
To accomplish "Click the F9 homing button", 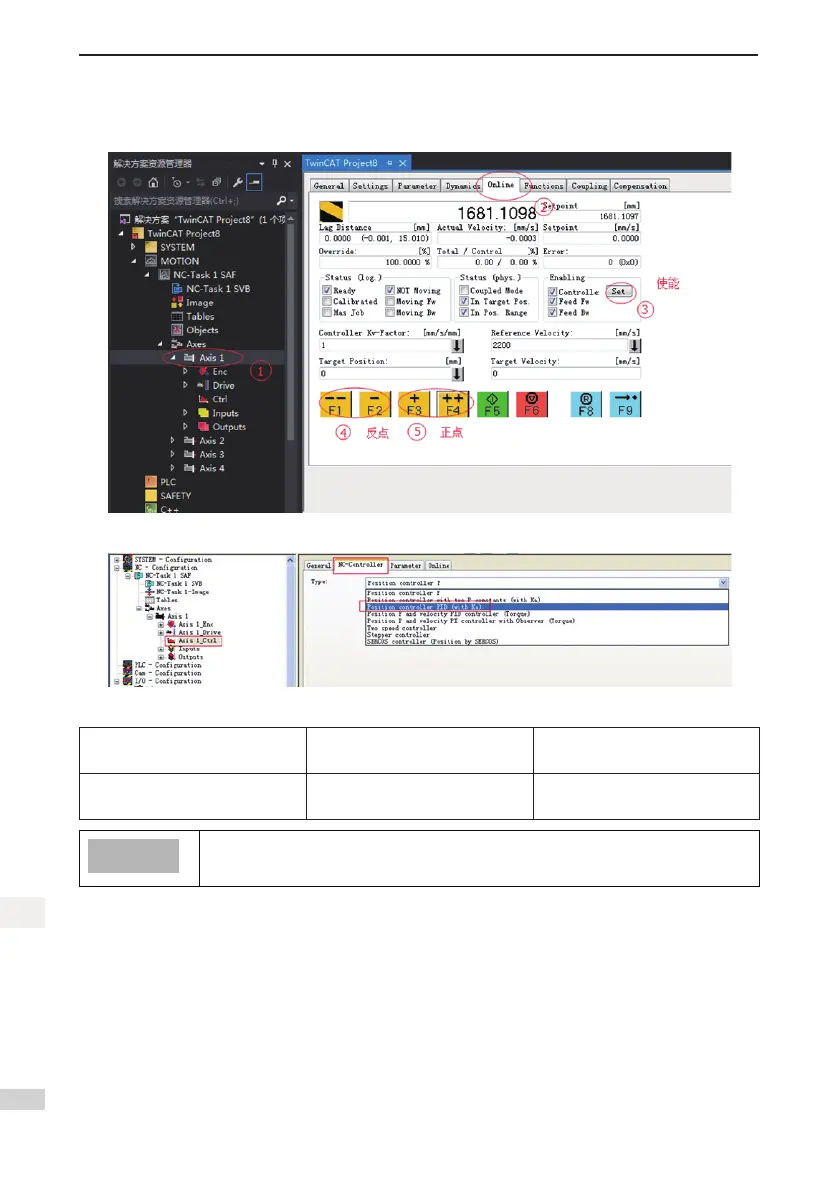I will pos(625,404).
